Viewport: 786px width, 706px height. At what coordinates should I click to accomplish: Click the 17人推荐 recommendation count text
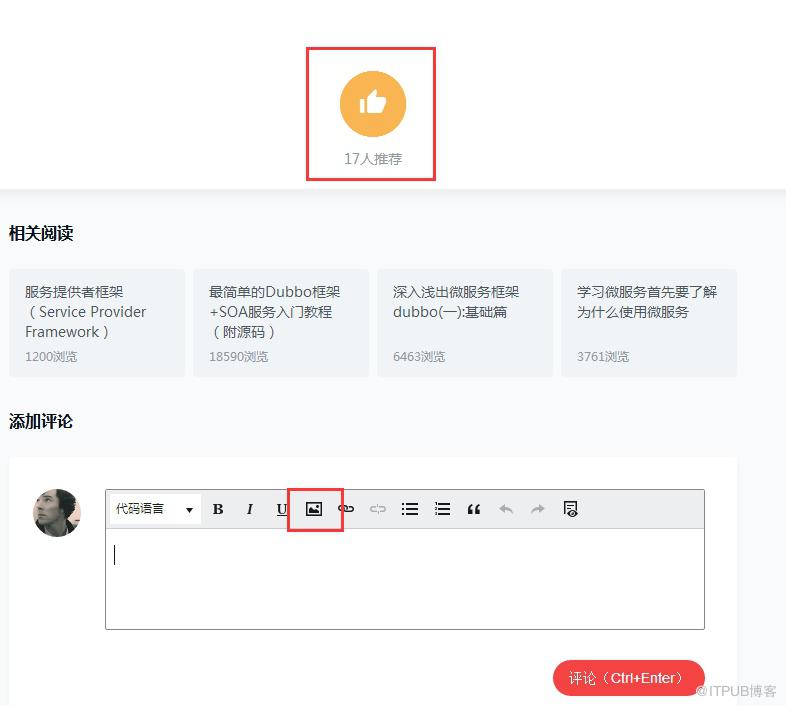373,159
